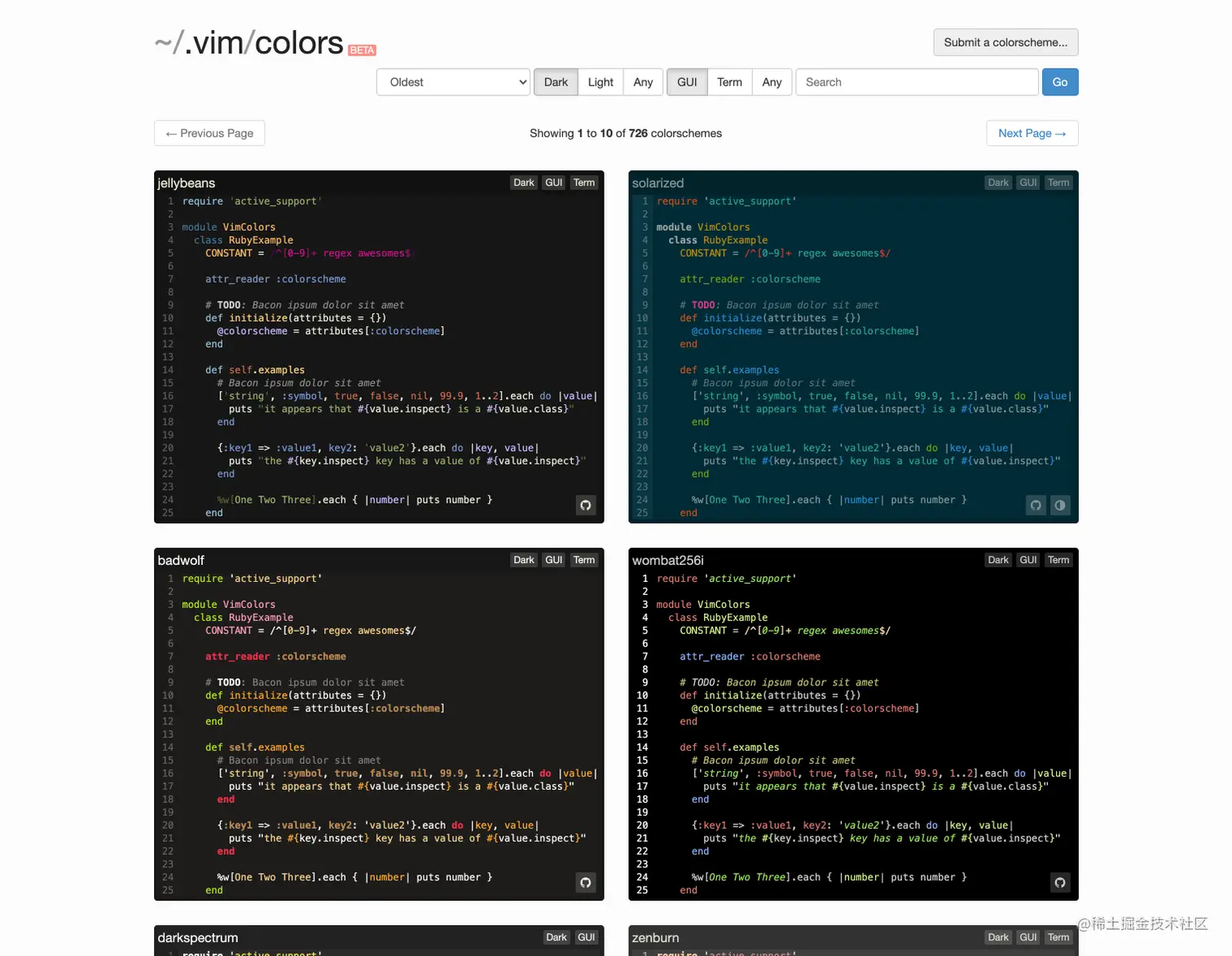This screenshot has height=956, width=1232.
Task: Open GitHub icon on solarized card
Action: (1036, 505)
